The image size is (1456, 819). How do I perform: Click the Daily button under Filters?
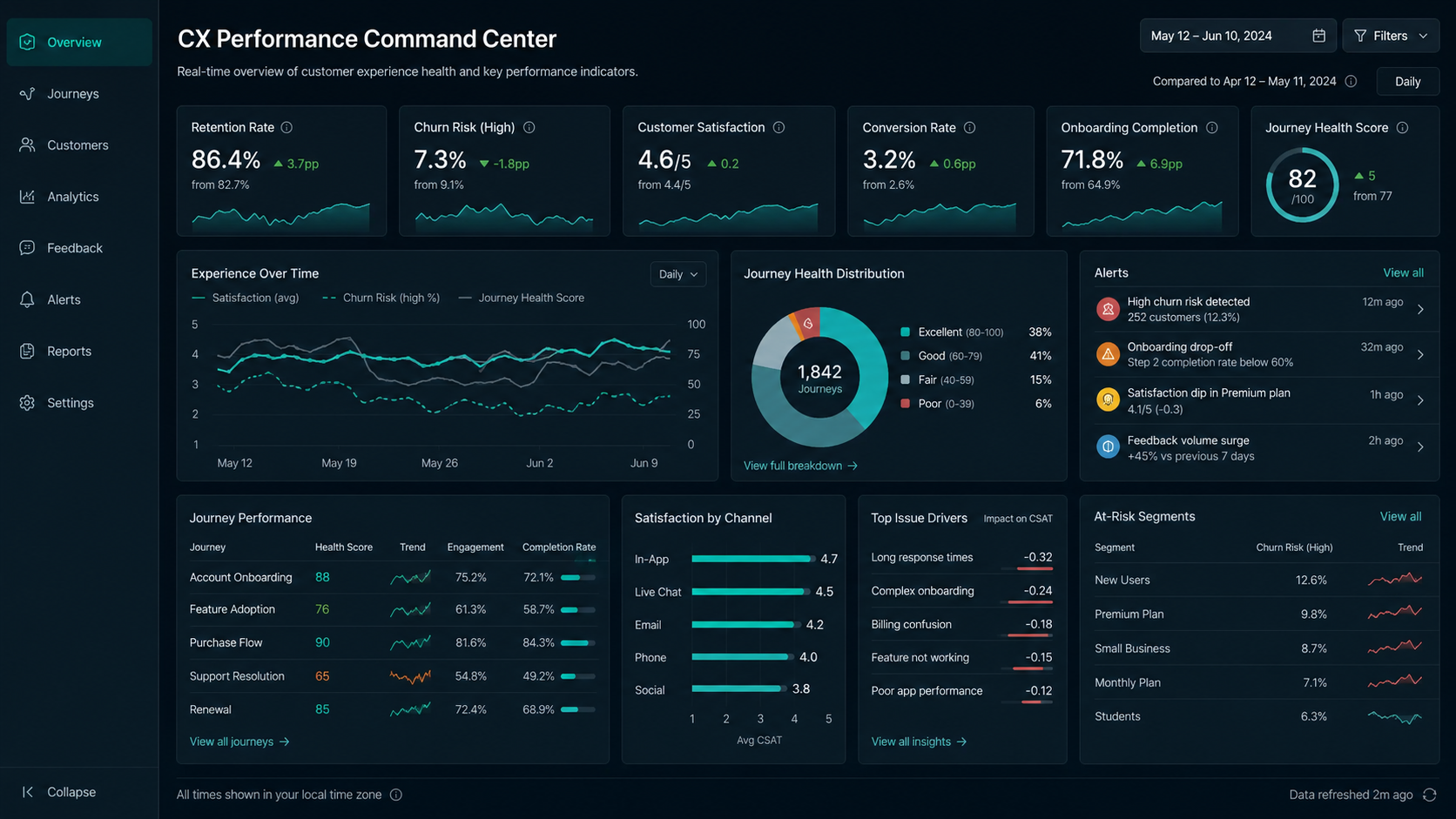click(x=1407, y=81)
